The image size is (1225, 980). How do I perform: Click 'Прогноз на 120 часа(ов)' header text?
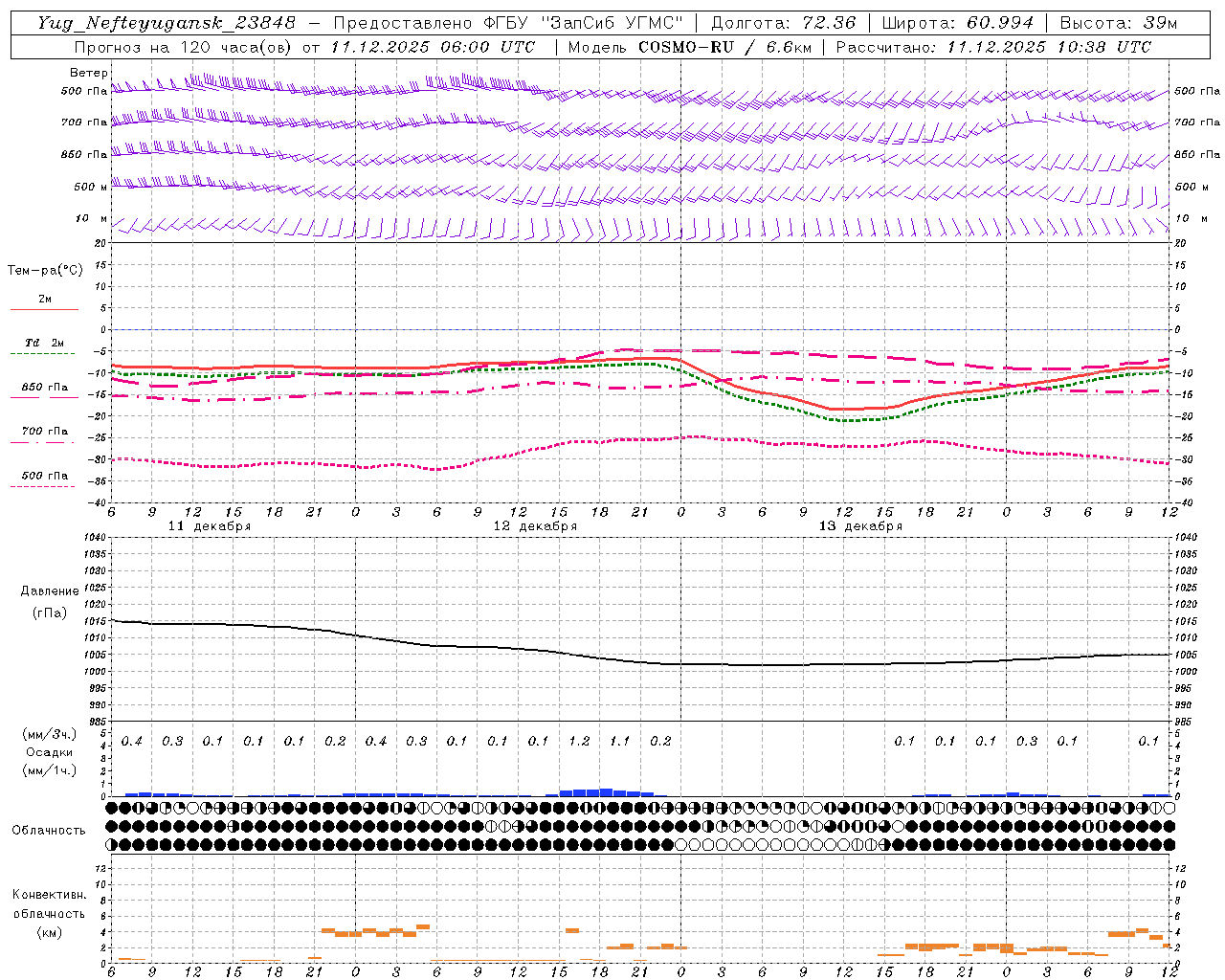[184, 47]
